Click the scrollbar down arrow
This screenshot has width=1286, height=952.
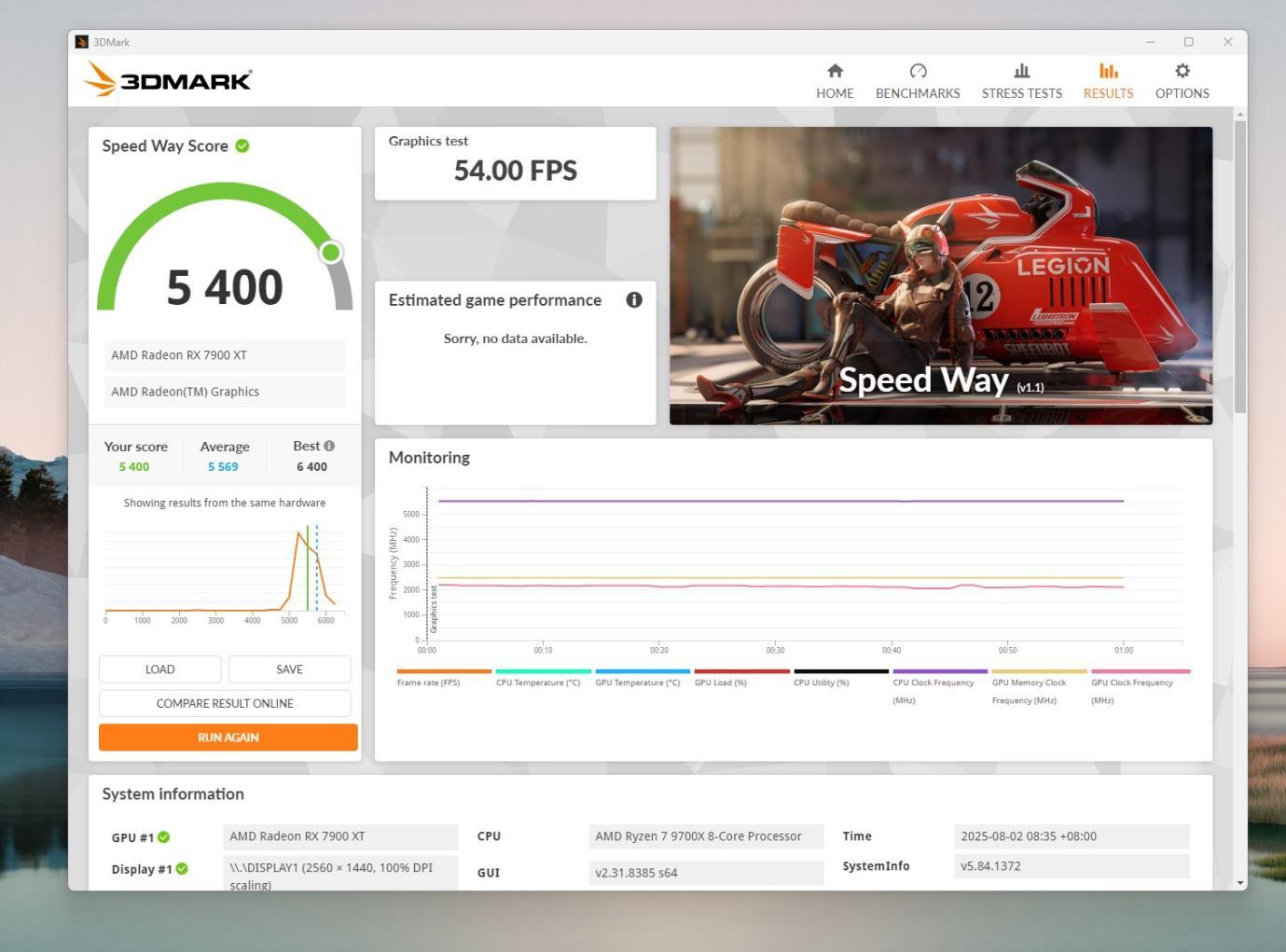point(1239,882)
